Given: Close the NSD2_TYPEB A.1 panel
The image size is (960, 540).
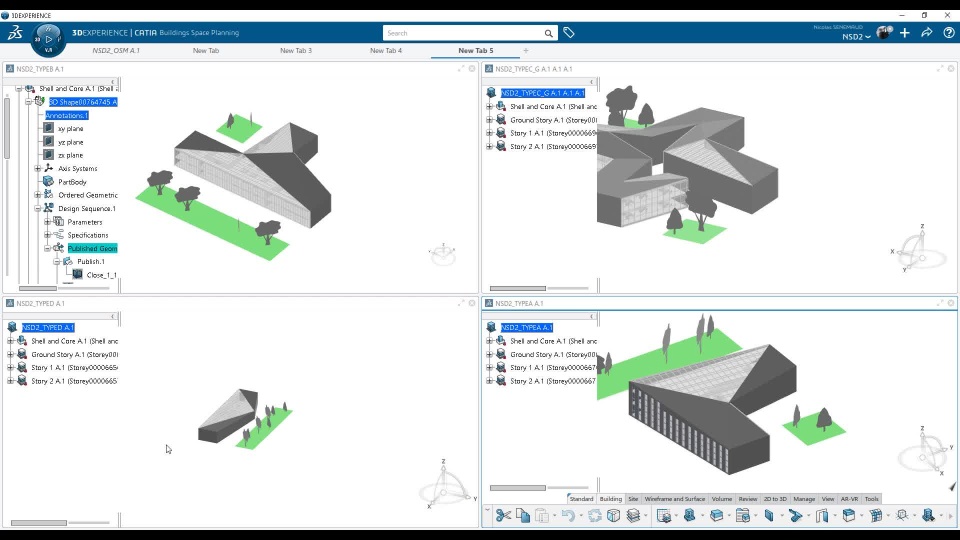Looking at the screenshot, I should coord(472,69).
